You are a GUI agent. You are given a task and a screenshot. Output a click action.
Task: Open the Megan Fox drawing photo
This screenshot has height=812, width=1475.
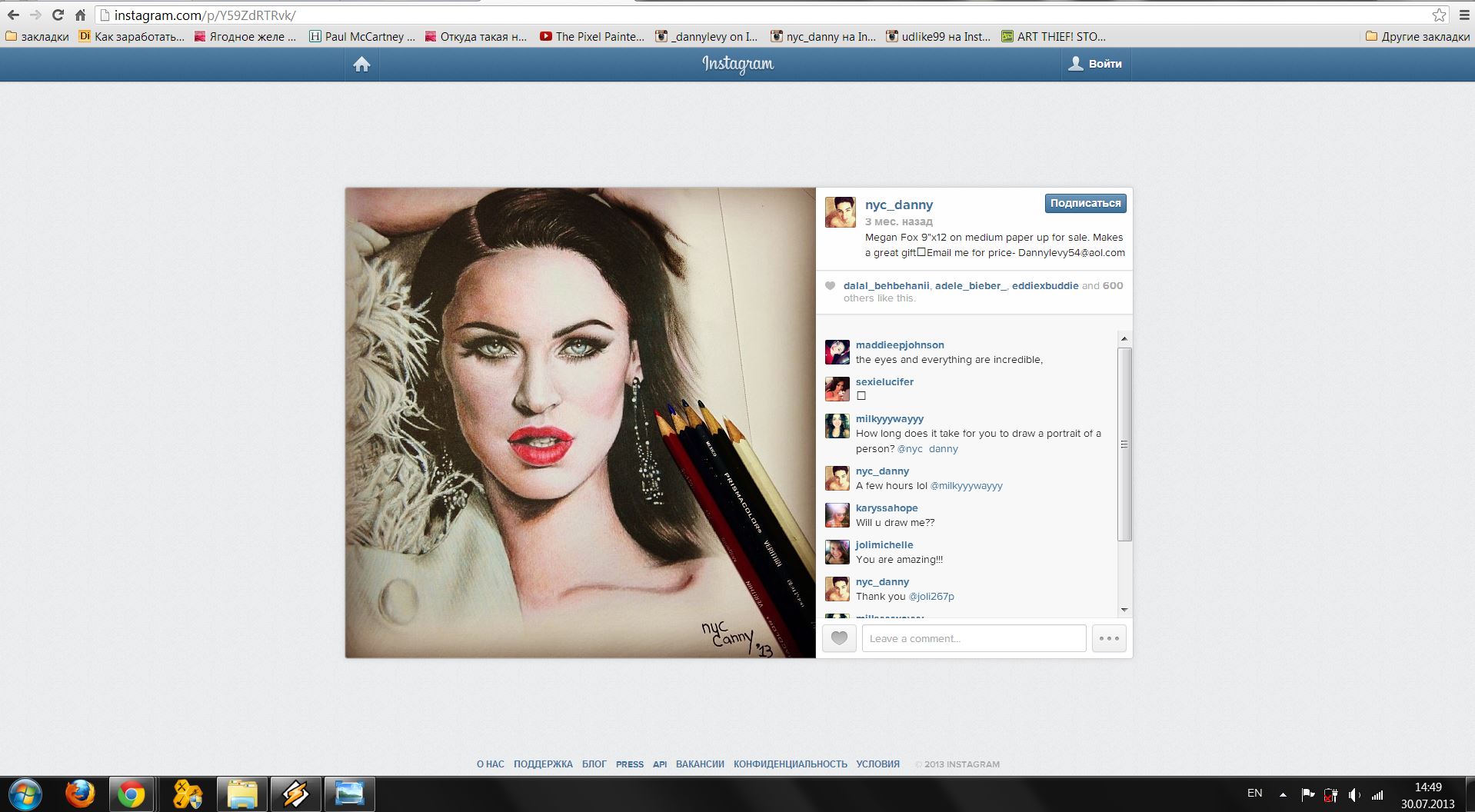click(x=580, y=422)
